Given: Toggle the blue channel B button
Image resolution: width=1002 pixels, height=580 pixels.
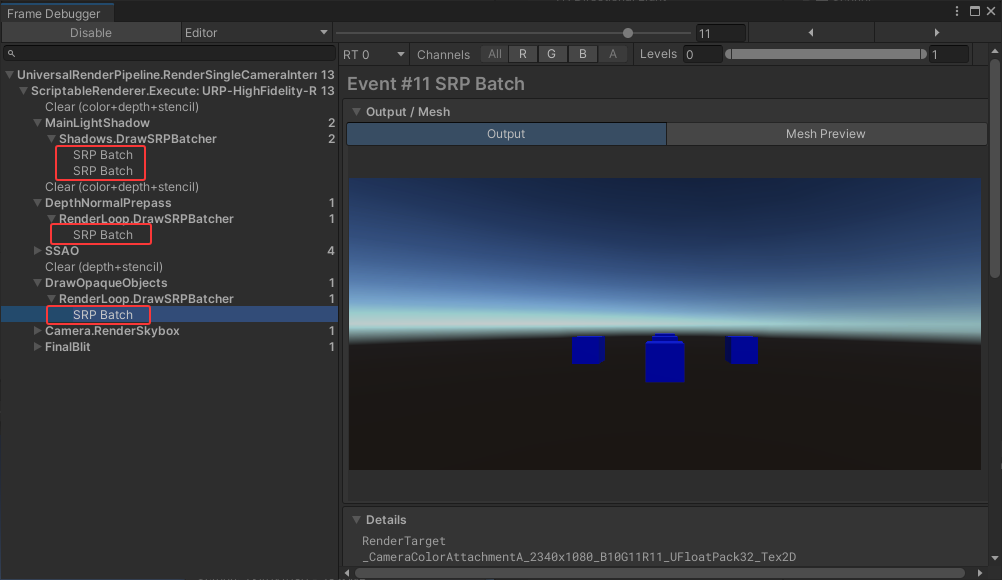Looking at the screenshot, I should point(582,54).
